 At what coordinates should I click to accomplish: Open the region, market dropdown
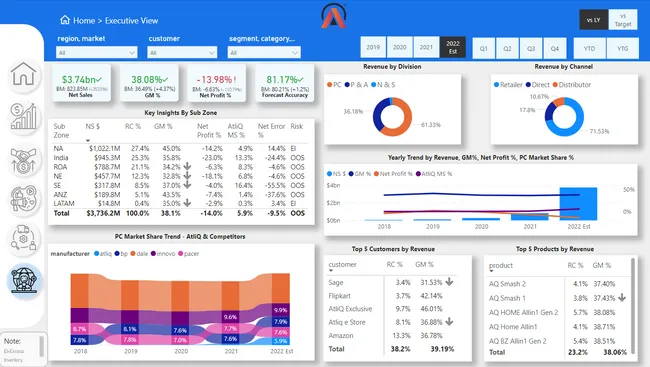tap(96, 52)
